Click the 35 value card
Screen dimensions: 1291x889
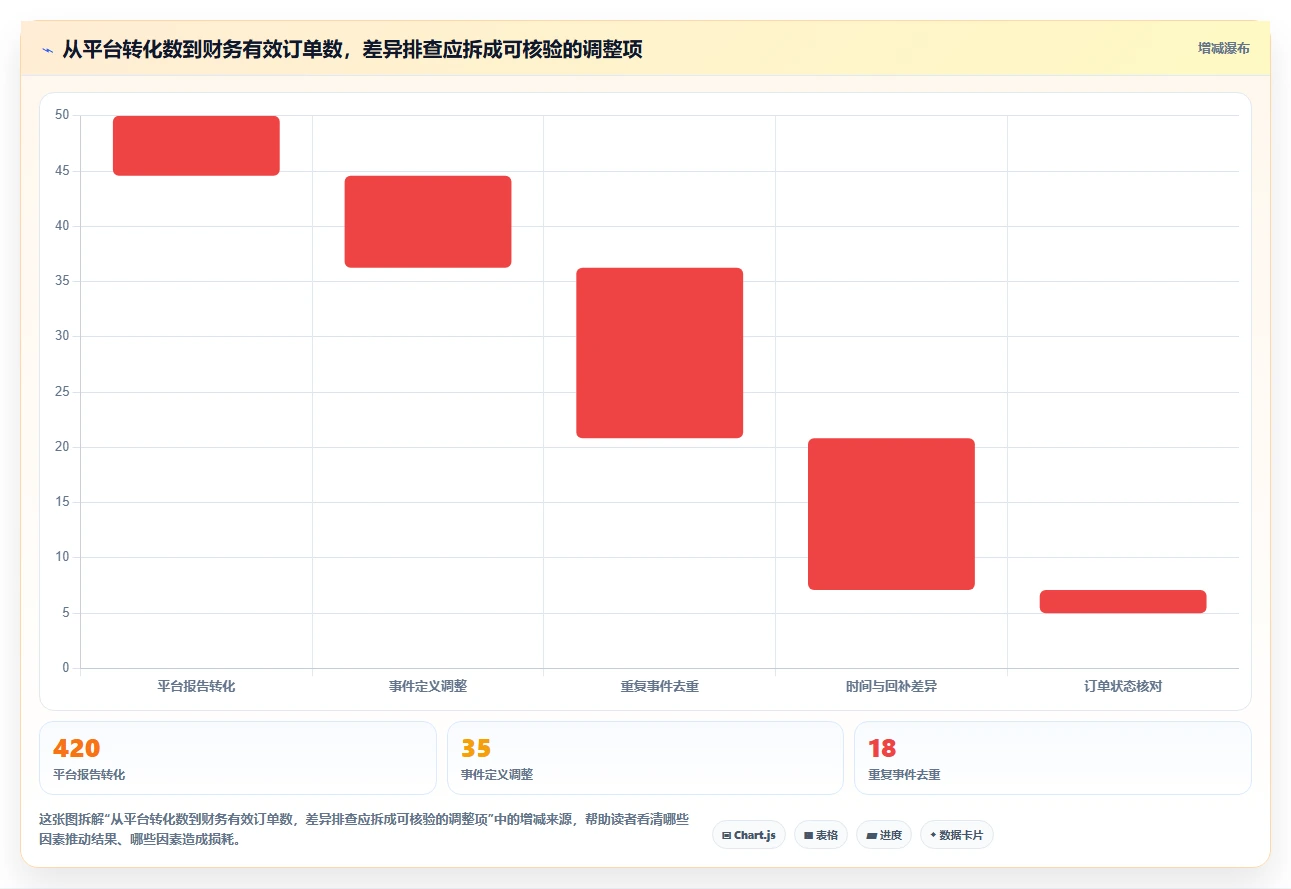pyautogui.click(x=645, y=758)
